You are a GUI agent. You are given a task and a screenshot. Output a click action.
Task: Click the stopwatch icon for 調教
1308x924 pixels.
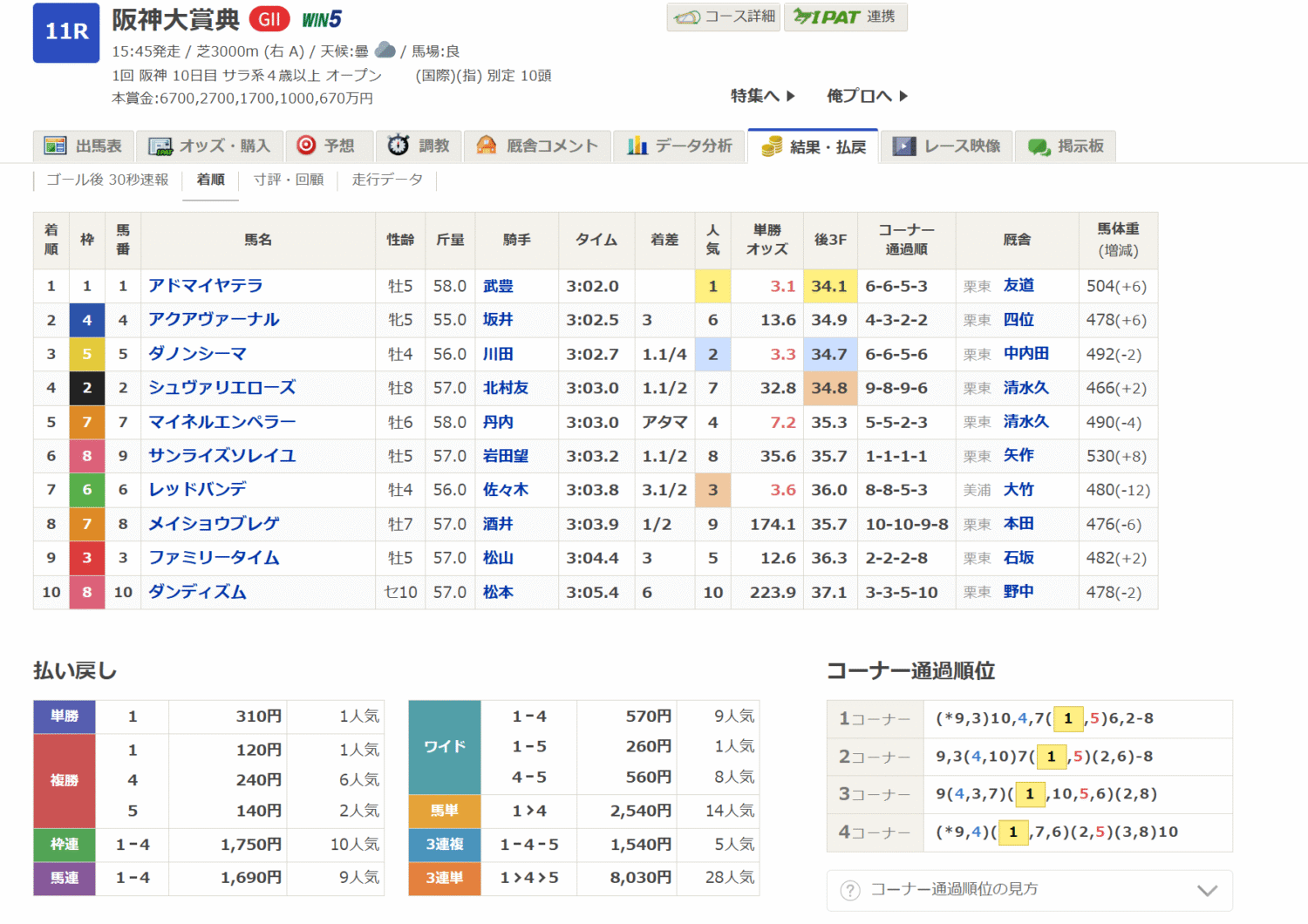click(399, 146)
